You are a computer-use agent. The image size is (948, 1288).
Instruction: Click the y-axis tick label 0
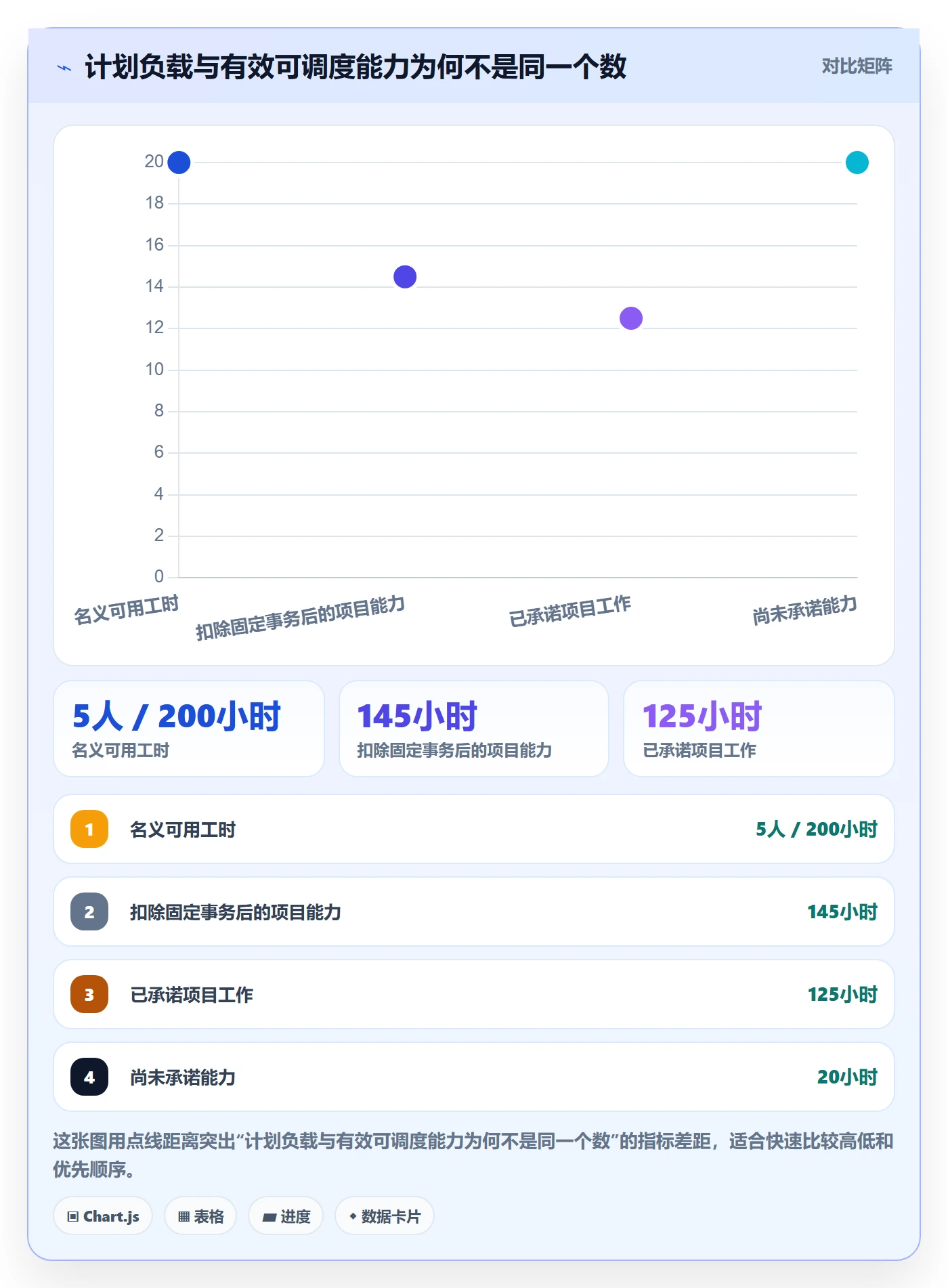click(x=159, y=576)
